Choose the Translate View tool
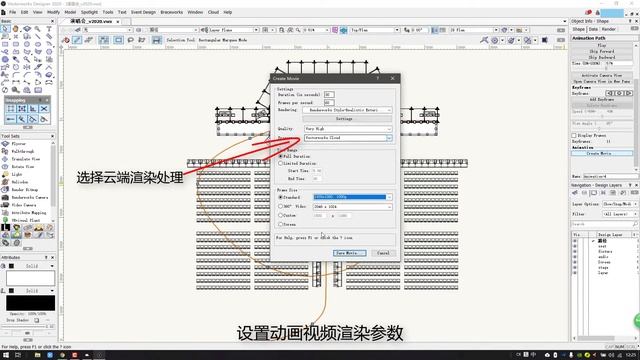Screen dimensions: 640x360 point(27,159)
